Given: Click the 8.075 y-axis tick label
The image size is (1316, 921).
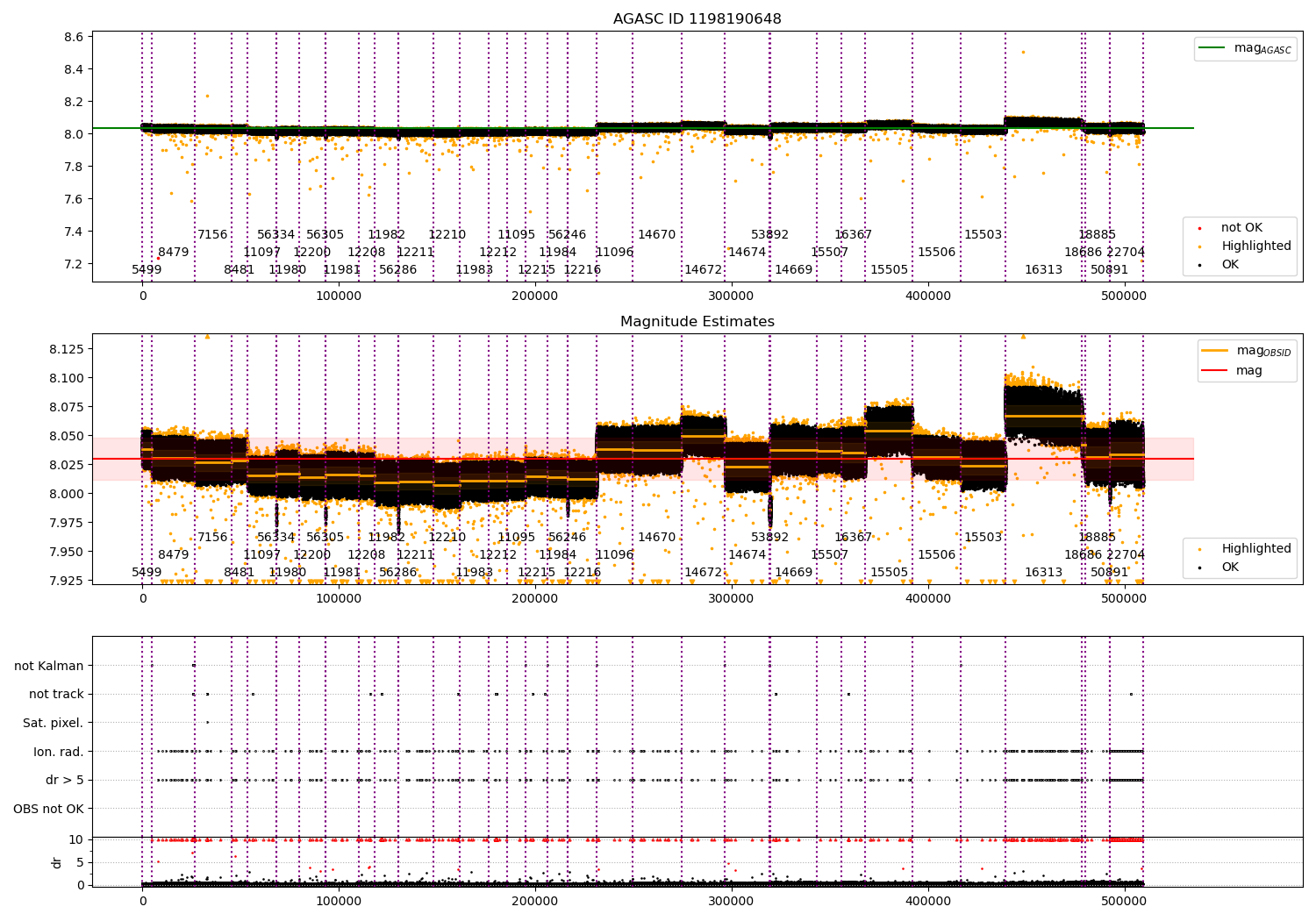Looking at the screenshot, I should click(x=67, y=407).
